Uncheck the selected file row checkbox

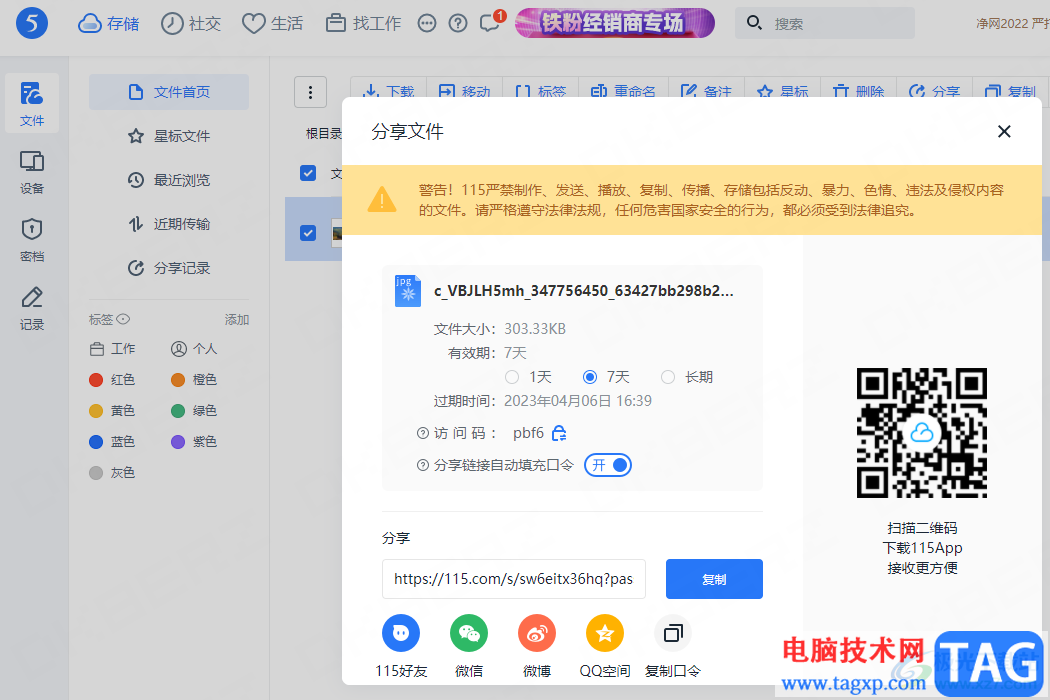point(308,232)
